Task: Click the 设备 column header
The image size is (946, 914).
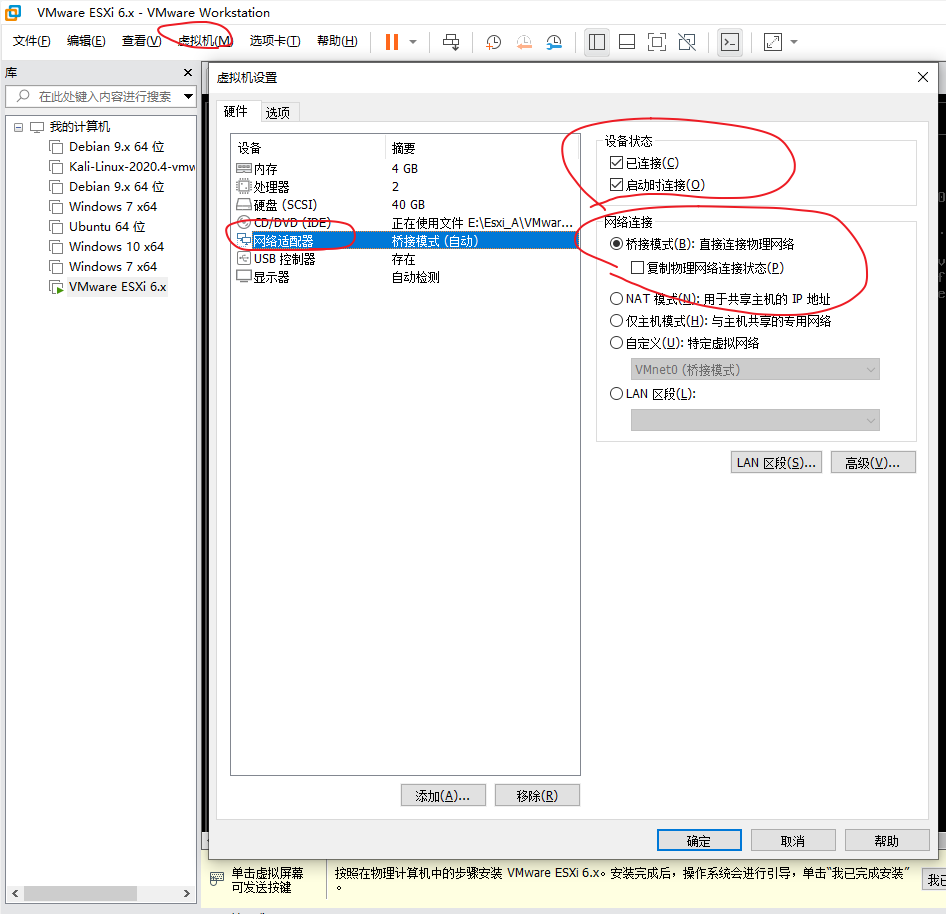Action: tap(308, 148)
